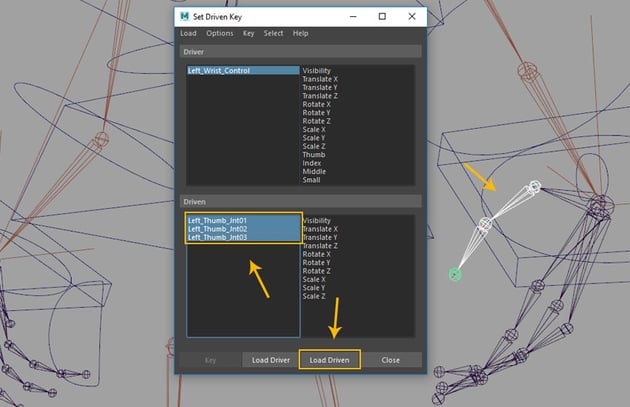Open the Select menu
The height and width of the screenshot is (407, 630).
coord(273,33)
